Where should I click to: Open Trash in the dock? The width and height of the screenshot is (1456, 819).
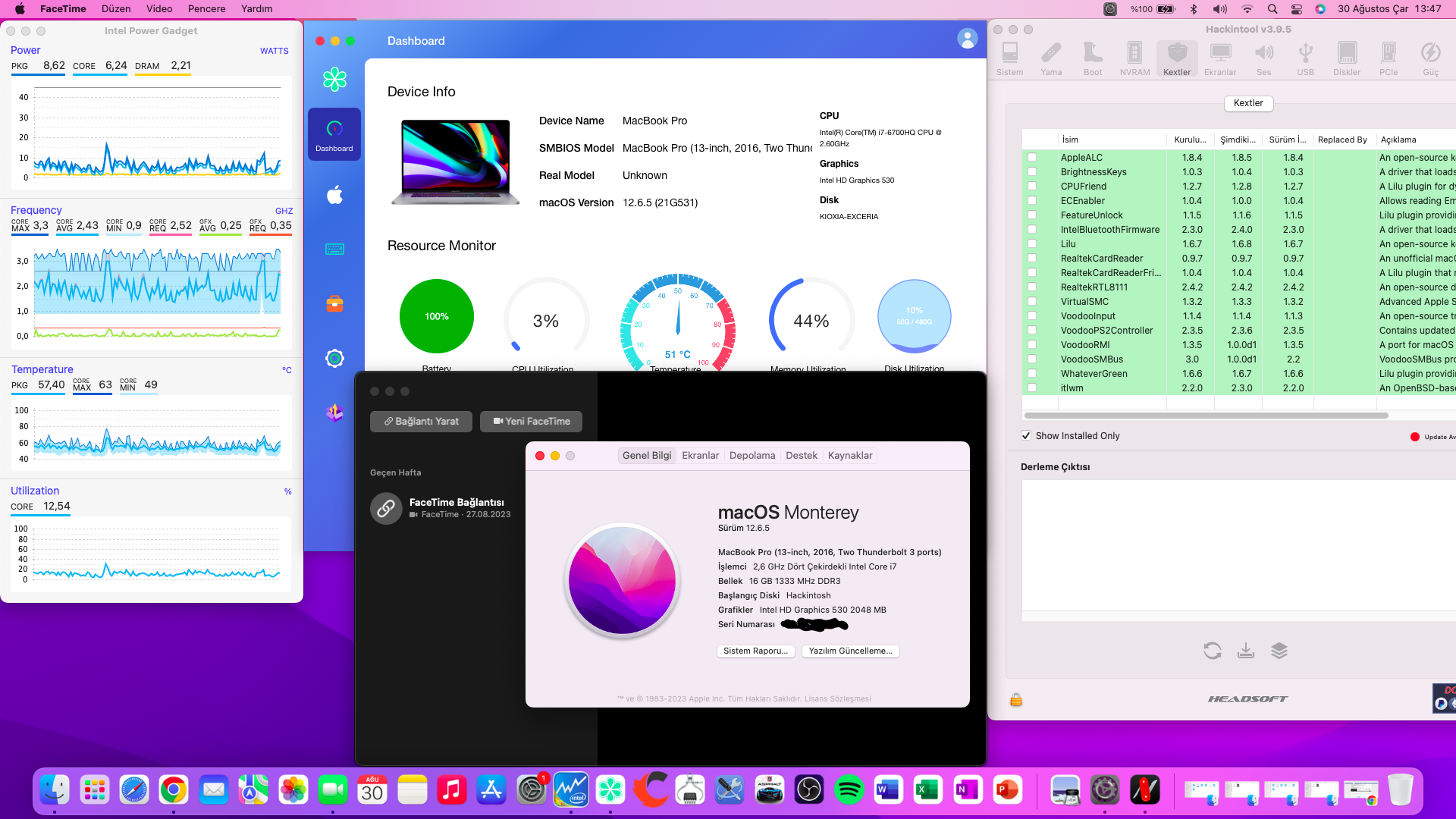1401,790
